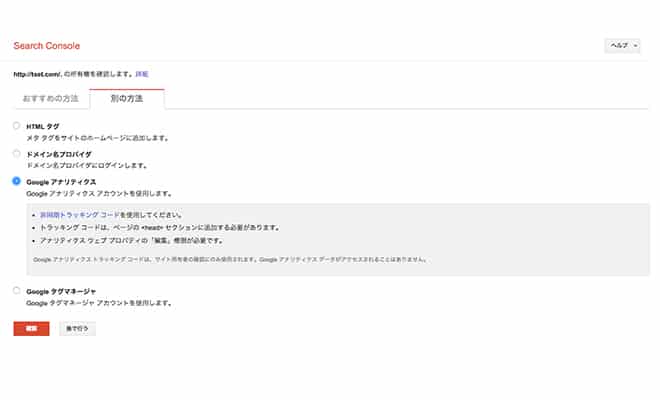Screen dimensions: 660x400
Task: Open the 詳細 link next to the URL
Action: [x=142, y=74]
